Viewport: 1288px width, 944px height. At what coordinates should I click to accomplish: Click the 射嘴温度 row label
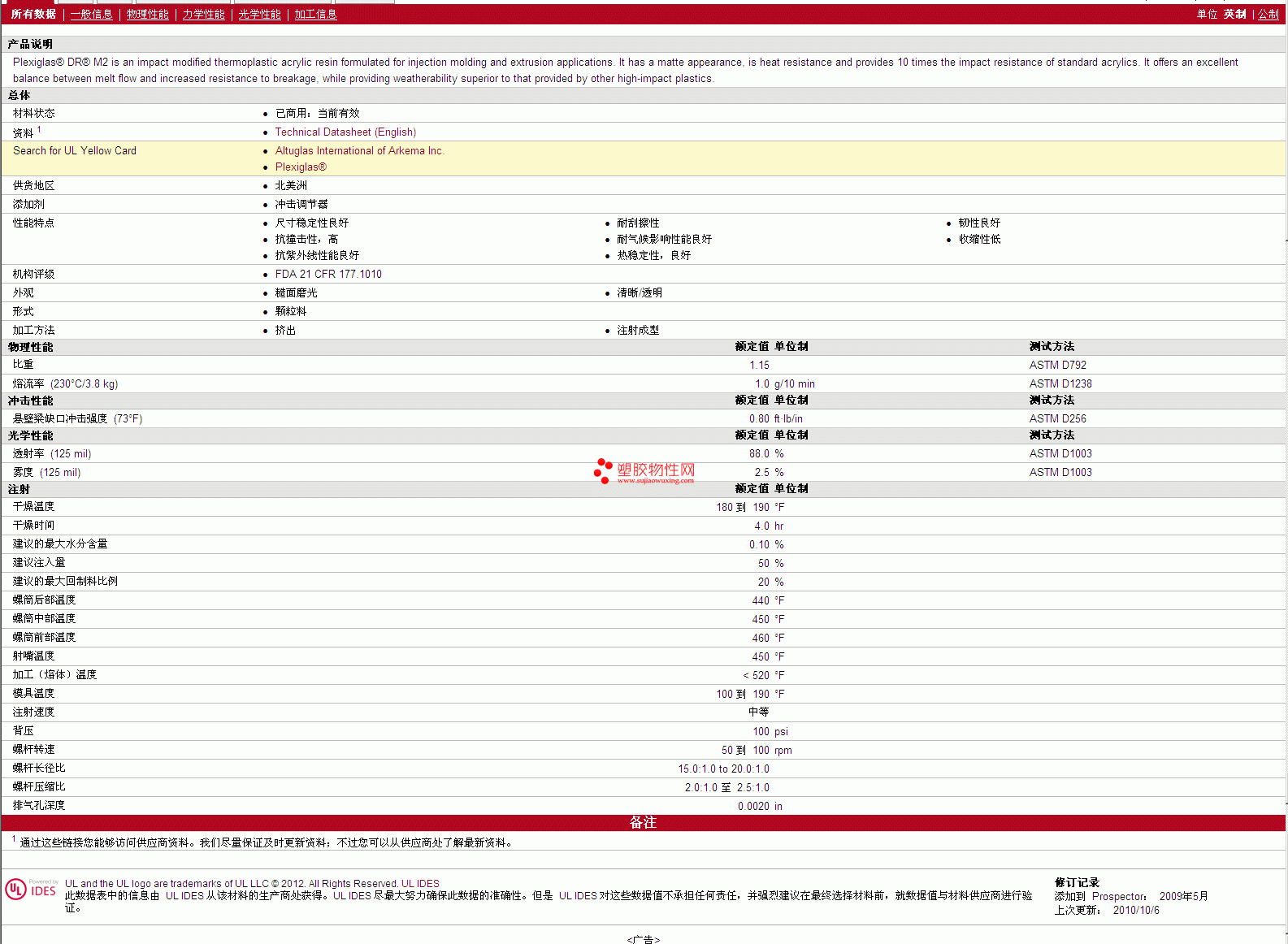click(x=33, y=656)
